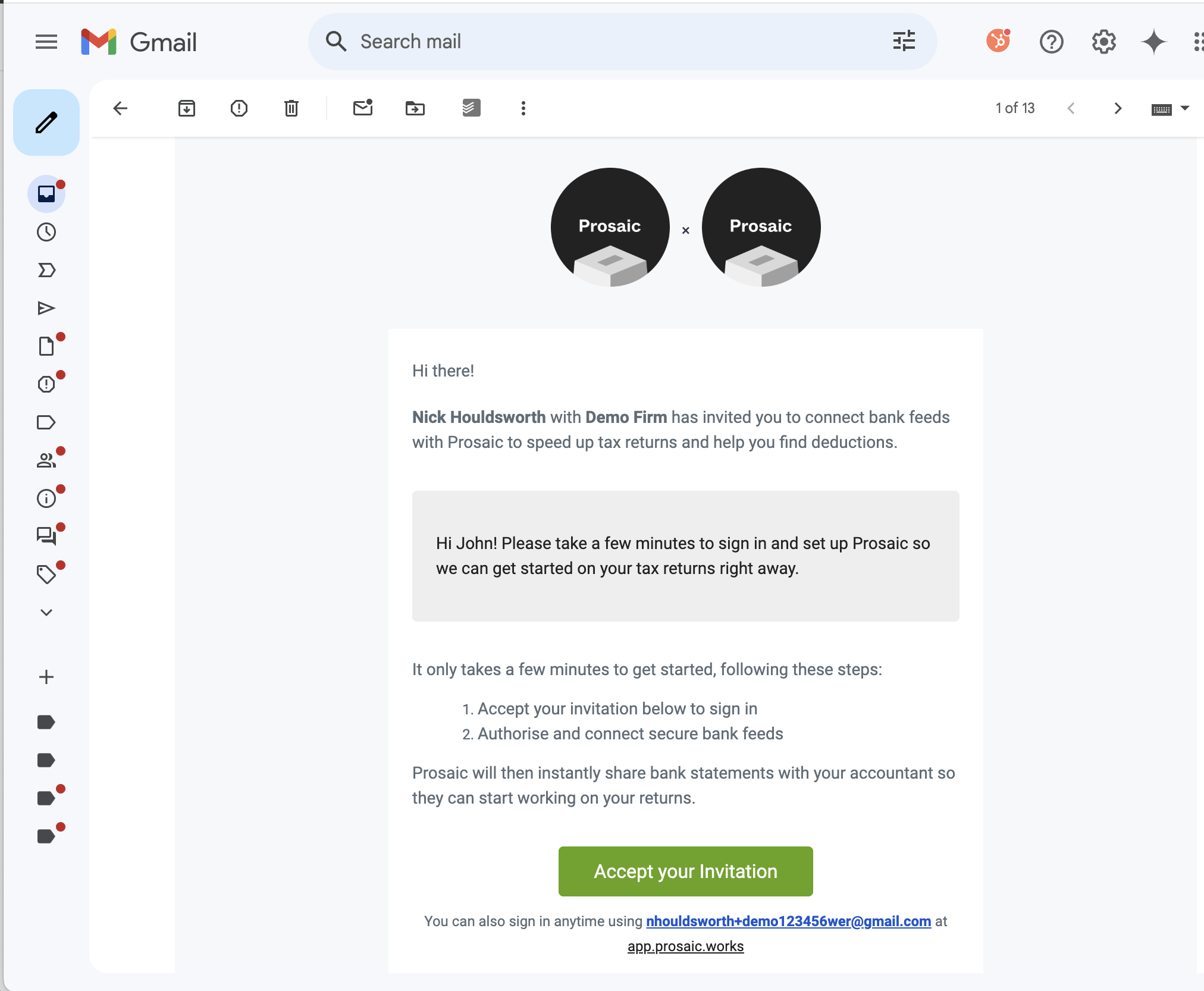Viewport: 1204px width, 991px height.
Task: Mark the email as unread
Action: coord(363,108)
